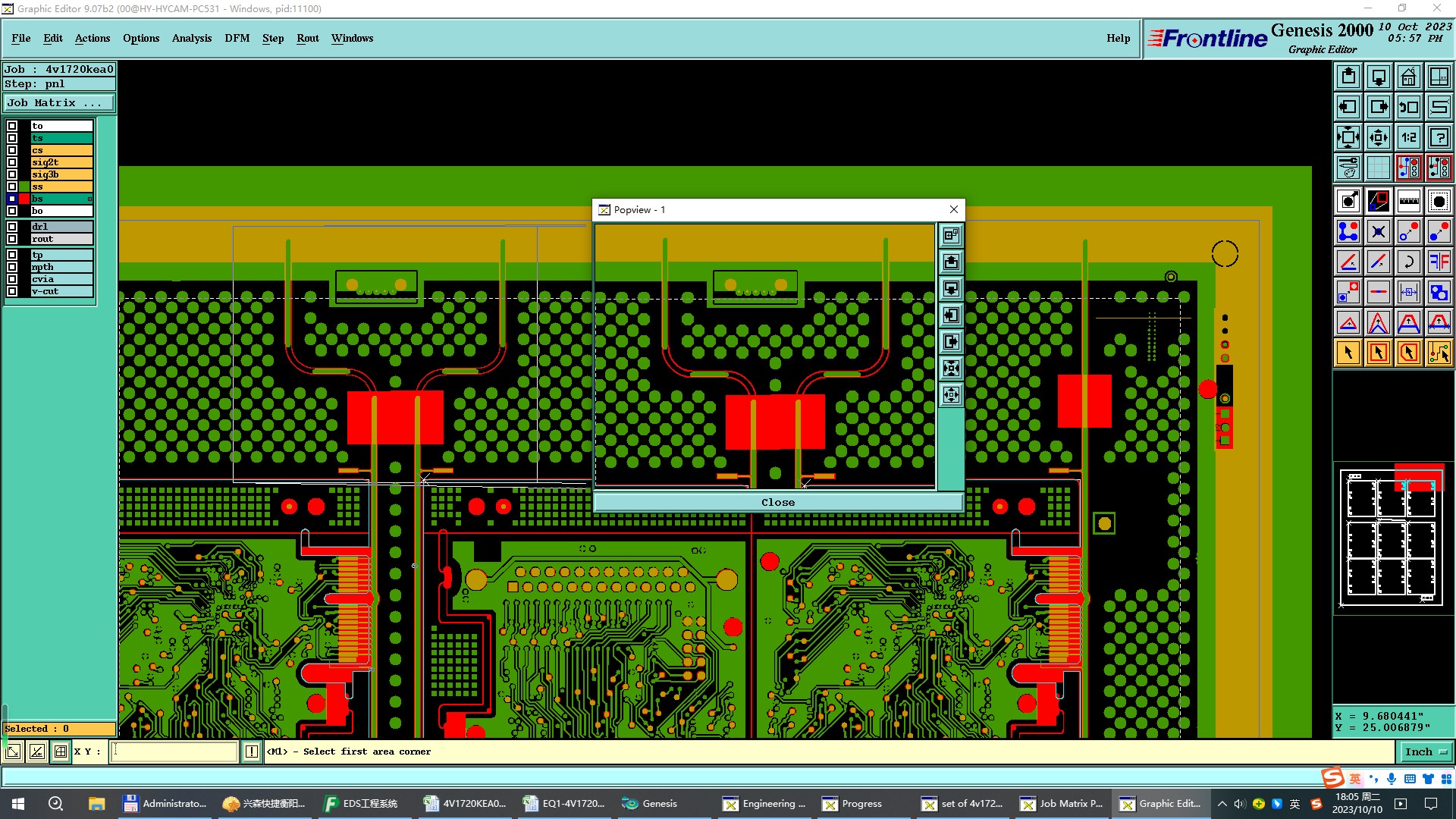The height and width of the screenshot is (819, 1456).
Task: Open the Analysis menu
Action: point(191,38)
